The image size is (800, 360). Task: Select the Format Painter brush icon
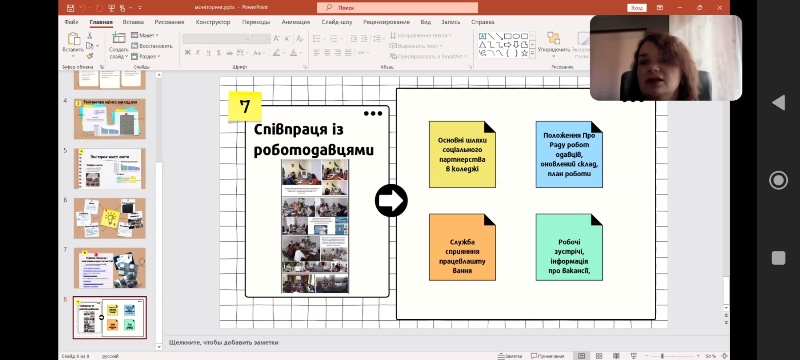(89, 56)
